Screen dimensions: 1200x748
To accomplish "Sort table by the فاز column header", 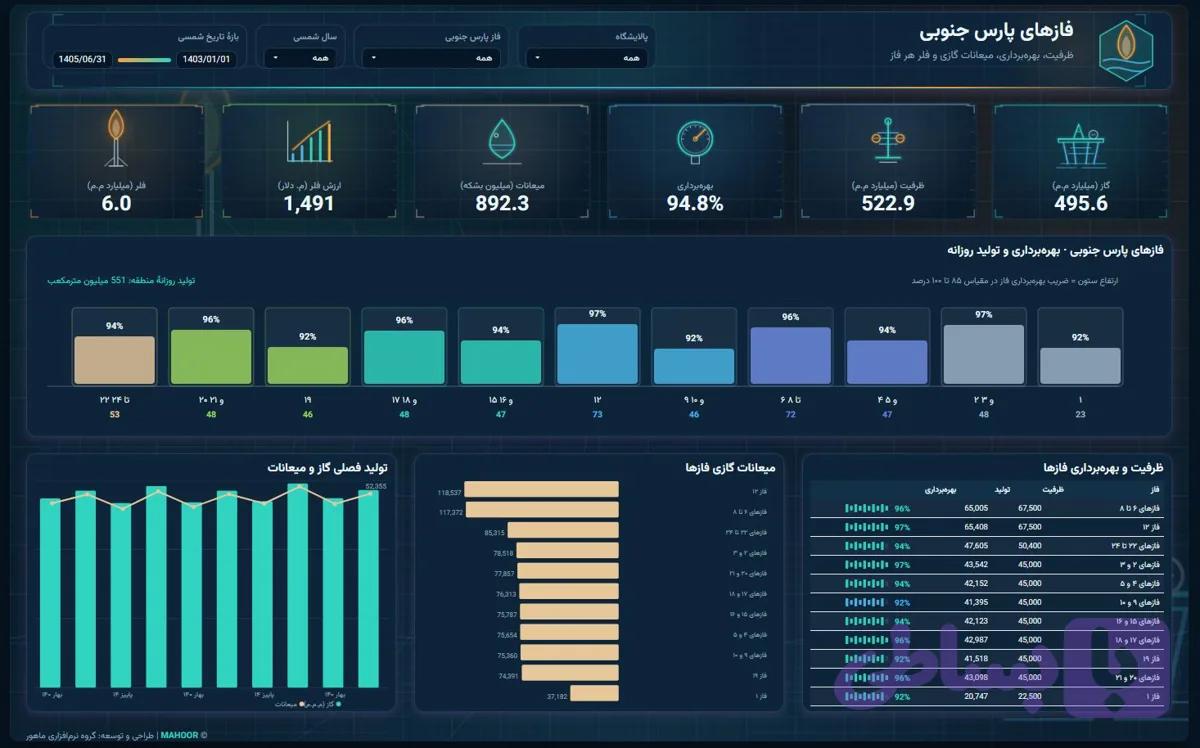I will coord(1154,491).
